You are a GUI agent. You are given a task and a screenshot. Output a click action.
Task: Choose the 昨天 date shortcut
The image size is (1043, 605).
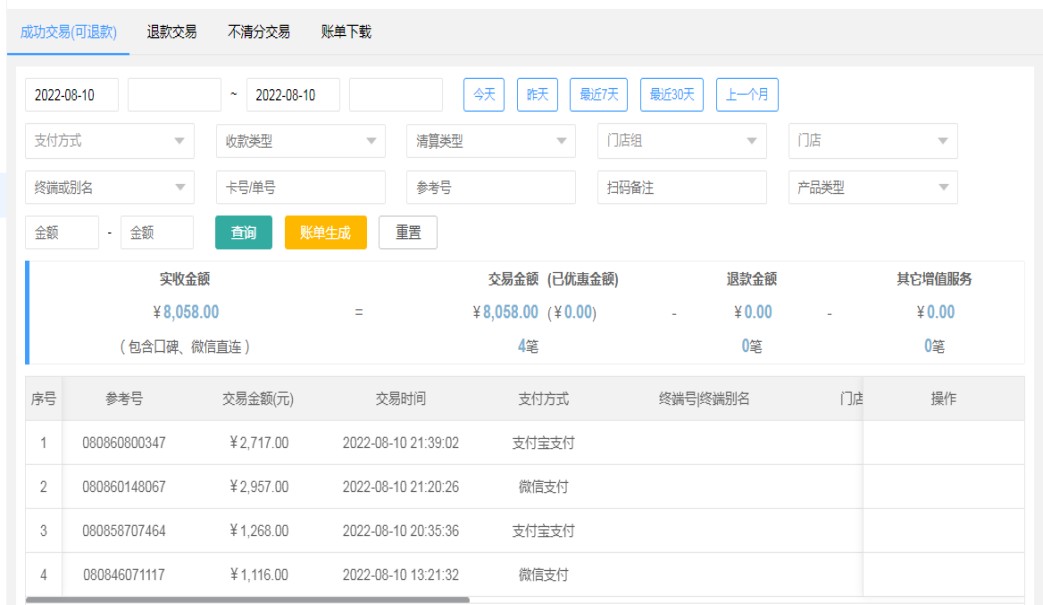pyautogui.click(x=538, y=95)
